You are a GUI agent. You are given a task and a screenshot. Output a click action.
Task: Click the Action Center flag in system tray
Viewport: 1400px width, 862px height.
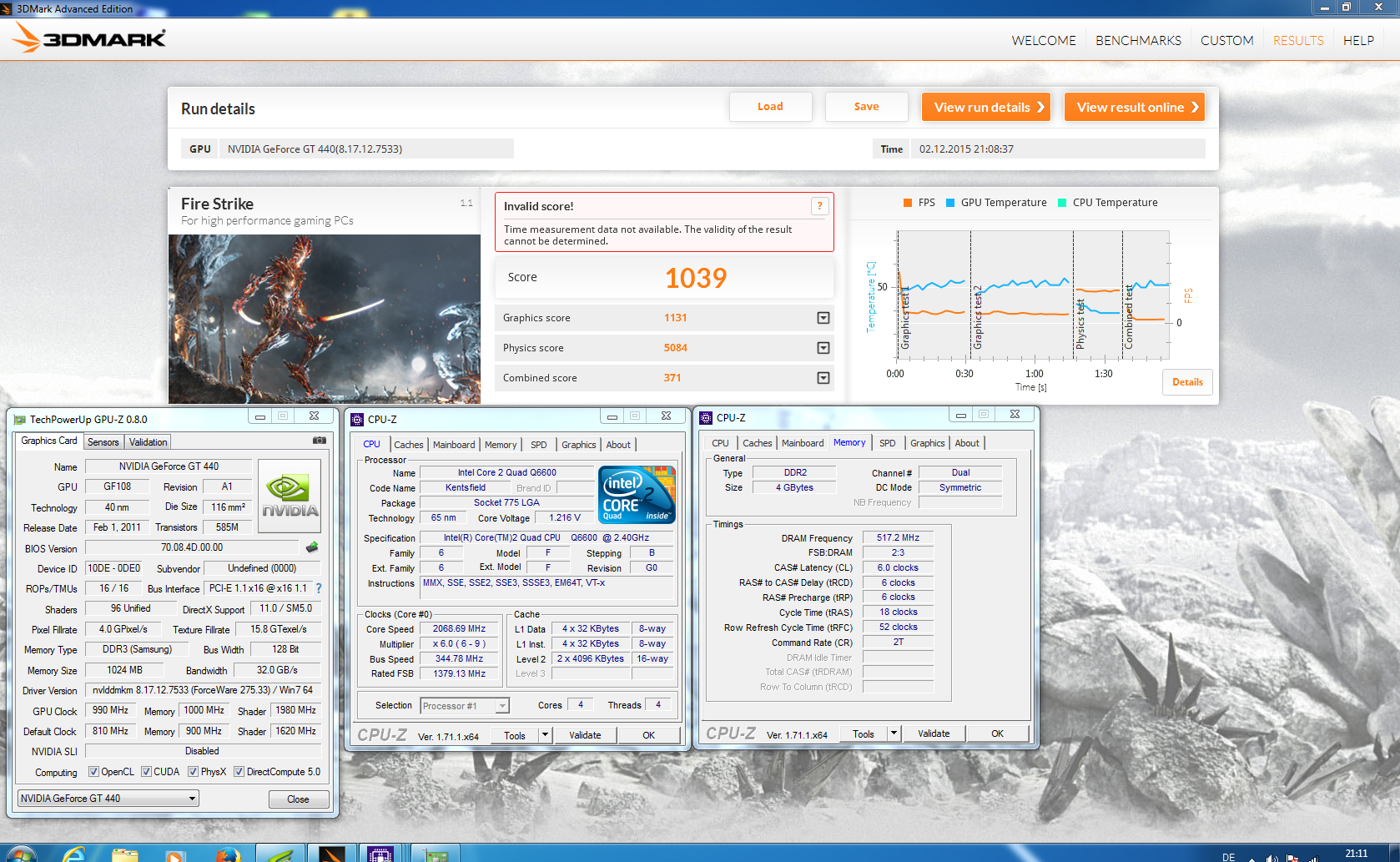click(1292, 858)
